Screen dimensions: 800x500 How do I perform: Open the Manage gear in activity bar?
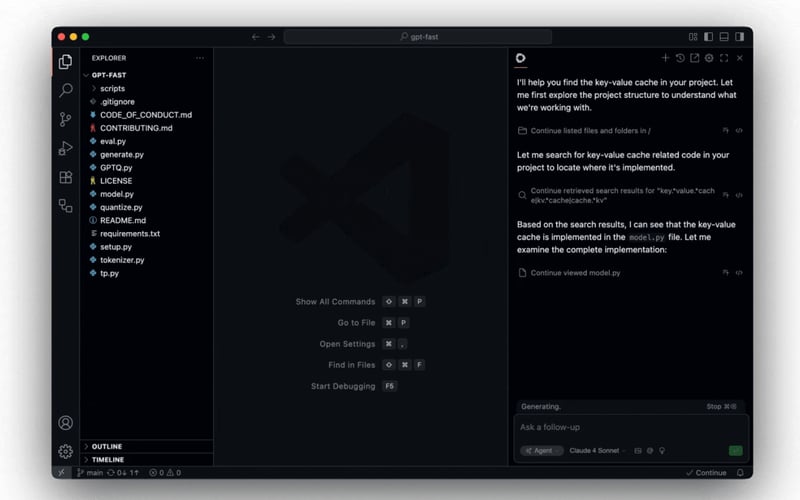click(65, 451)
